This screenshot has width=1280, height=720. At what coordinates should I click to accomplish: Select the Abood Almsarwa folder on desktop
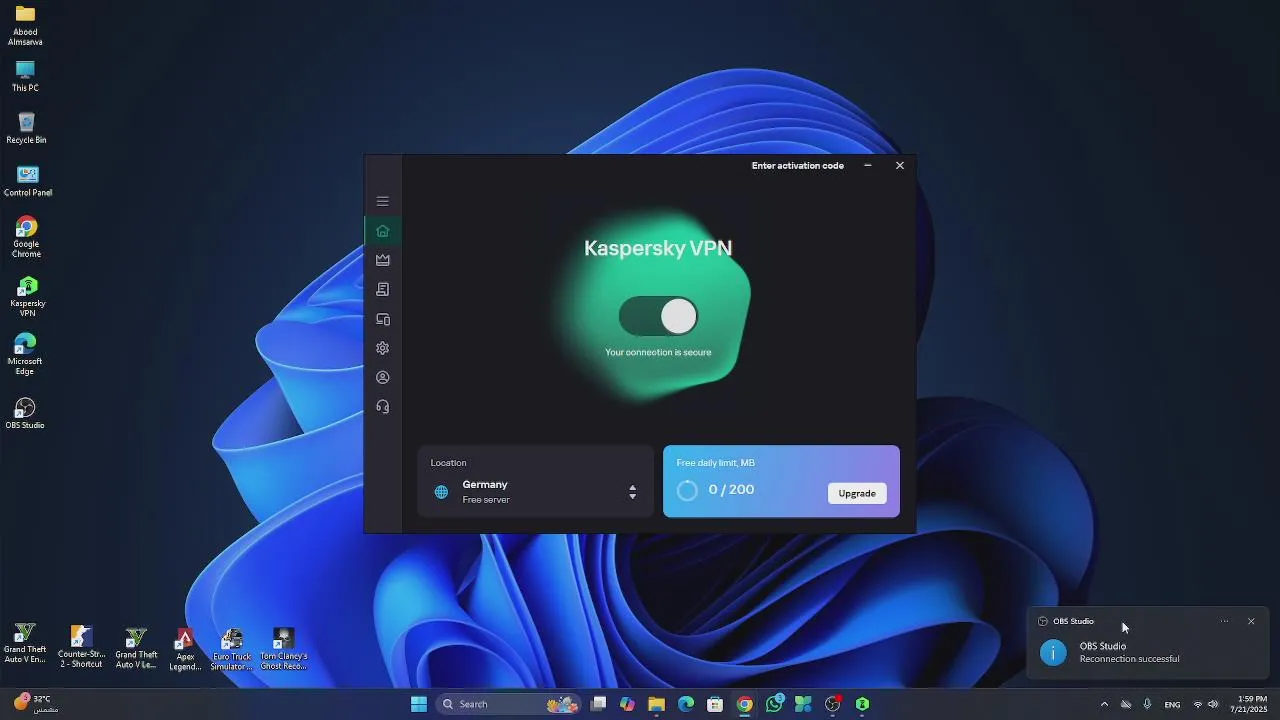(25, 26)
